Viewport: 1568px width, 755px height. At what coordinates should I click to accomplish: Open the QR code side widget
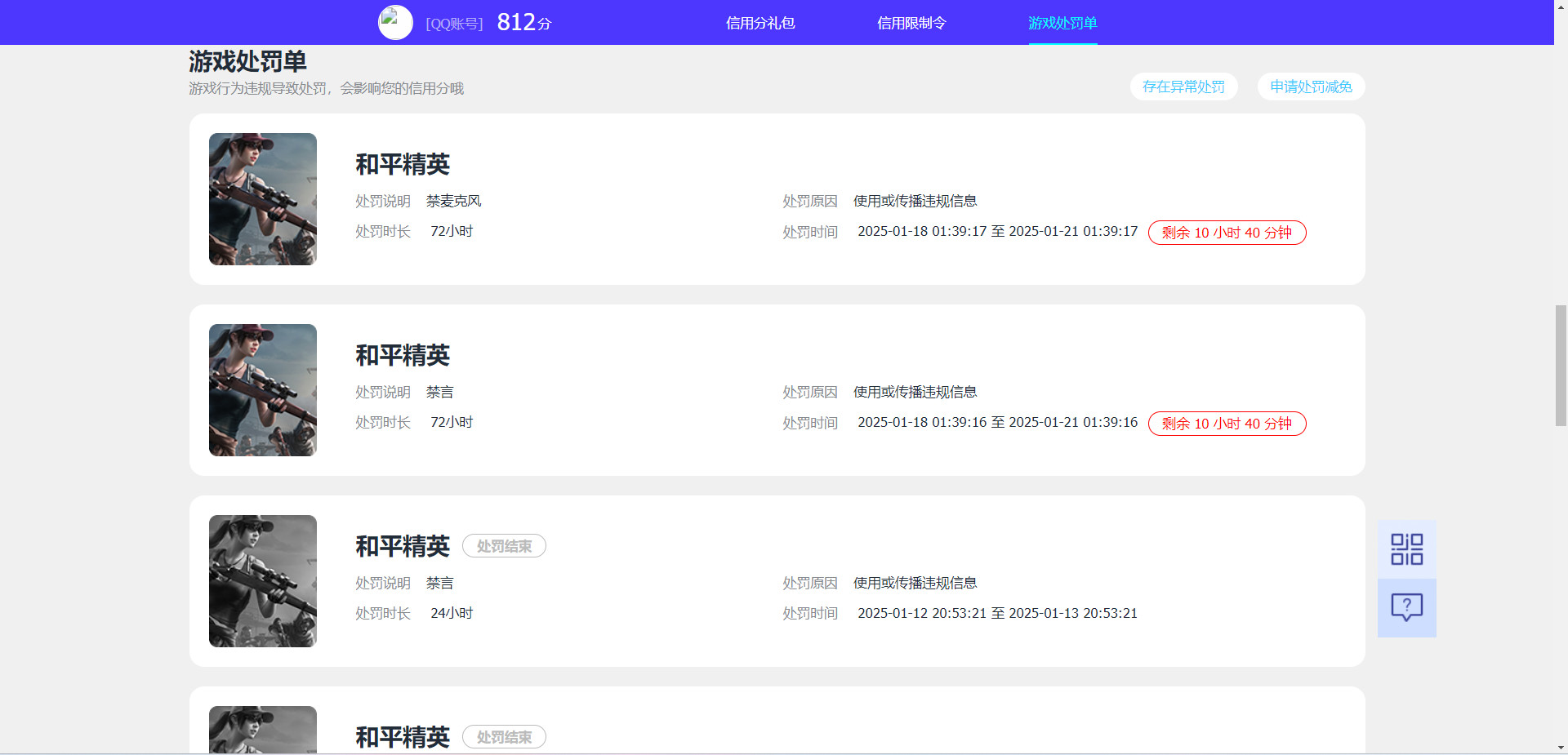1406,549
